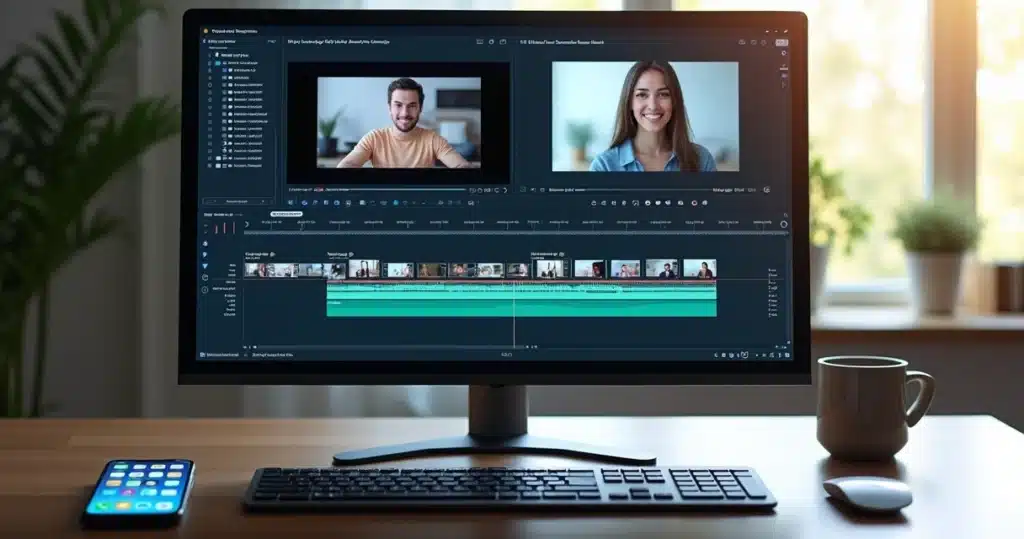Click the orange app icon in title bar
This screenshot has height=539, width=1024.
tap(206, 31)
